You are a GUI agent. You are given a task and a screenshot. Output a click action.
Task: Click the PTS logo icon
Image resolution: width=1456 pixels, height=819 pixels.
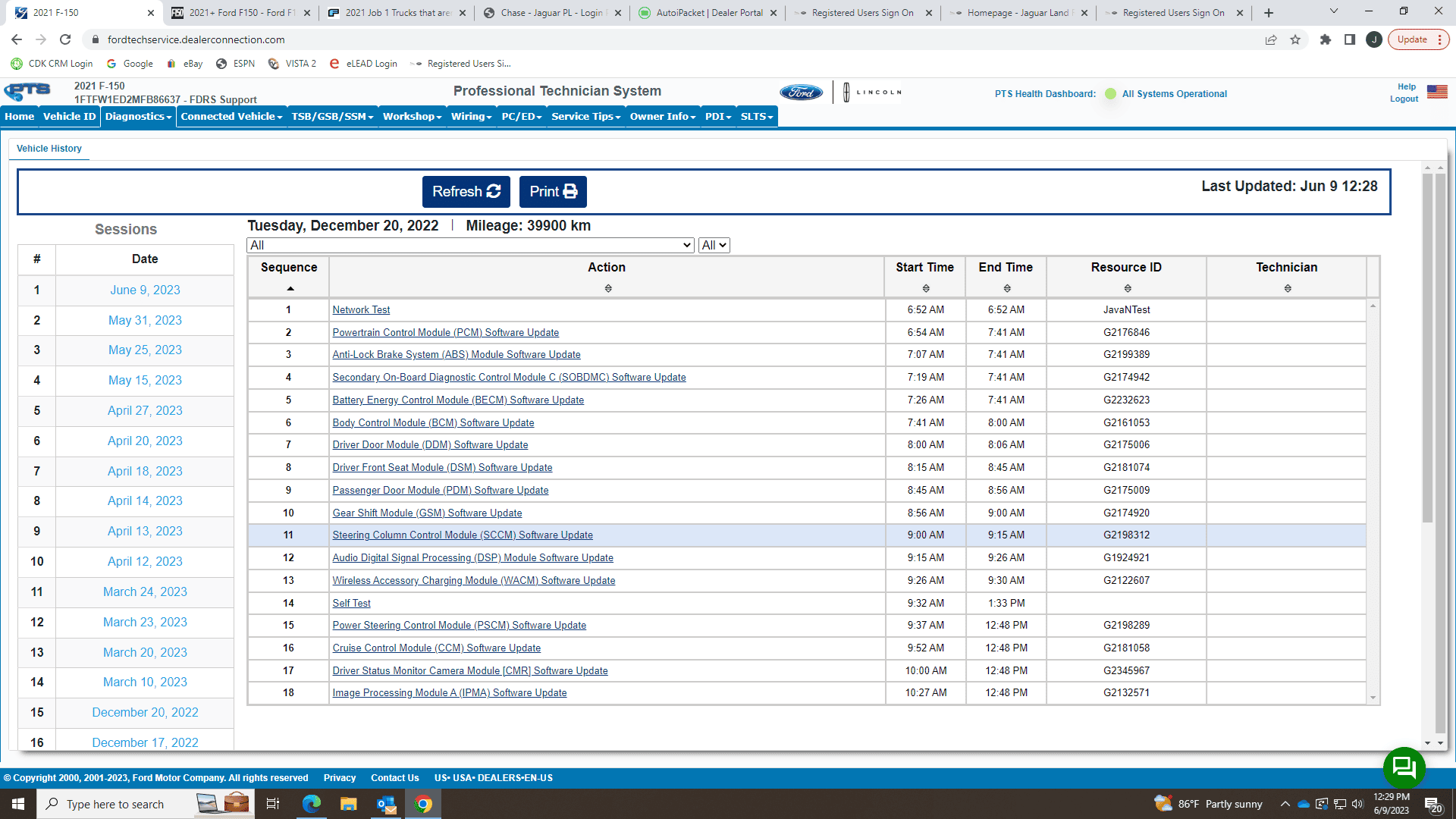(27, 92)
